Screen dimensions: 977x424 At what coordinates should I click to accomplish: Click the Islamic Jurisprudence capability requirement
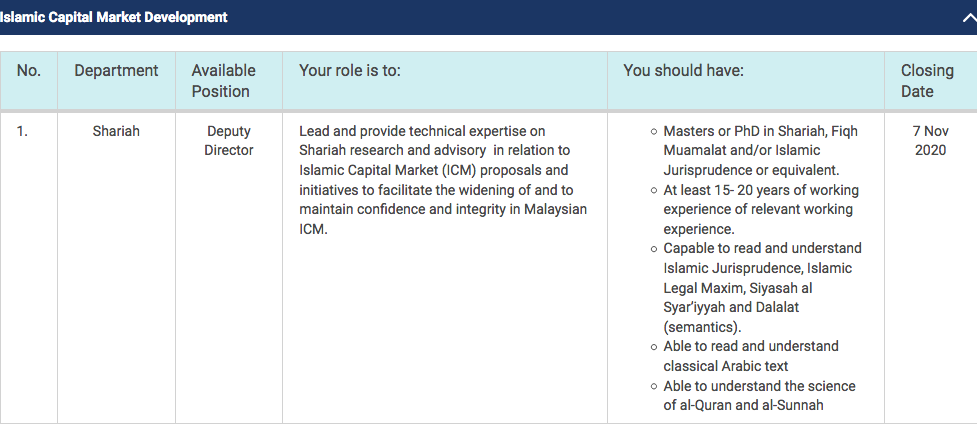(762, 248)
